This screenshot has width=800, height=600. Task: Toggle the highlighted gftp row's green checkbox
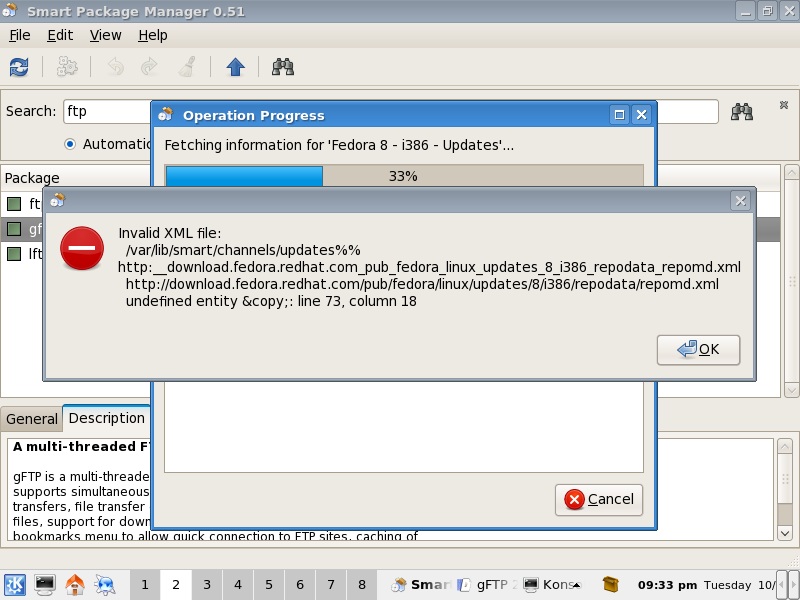[x=14, y=229]
